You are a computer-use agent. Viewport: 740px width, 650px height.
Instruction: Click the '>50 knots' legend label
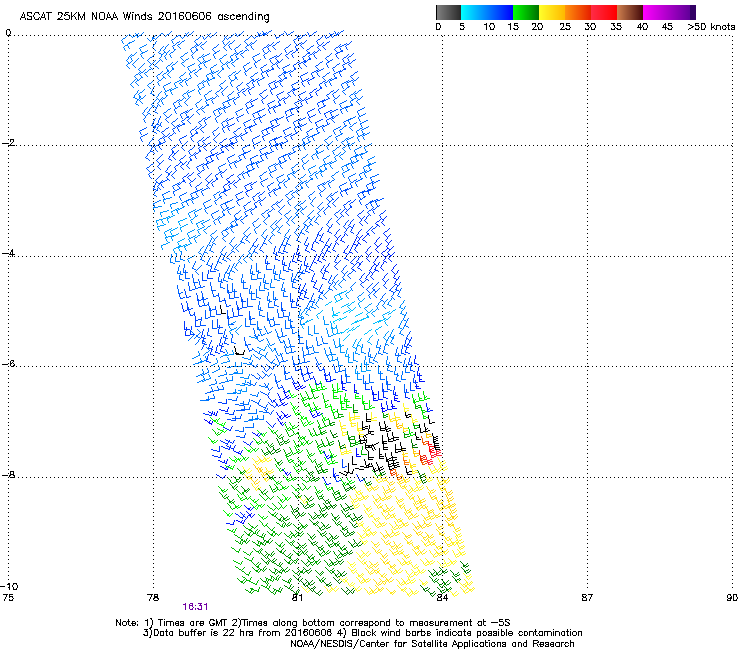click(x=711, y=27)
